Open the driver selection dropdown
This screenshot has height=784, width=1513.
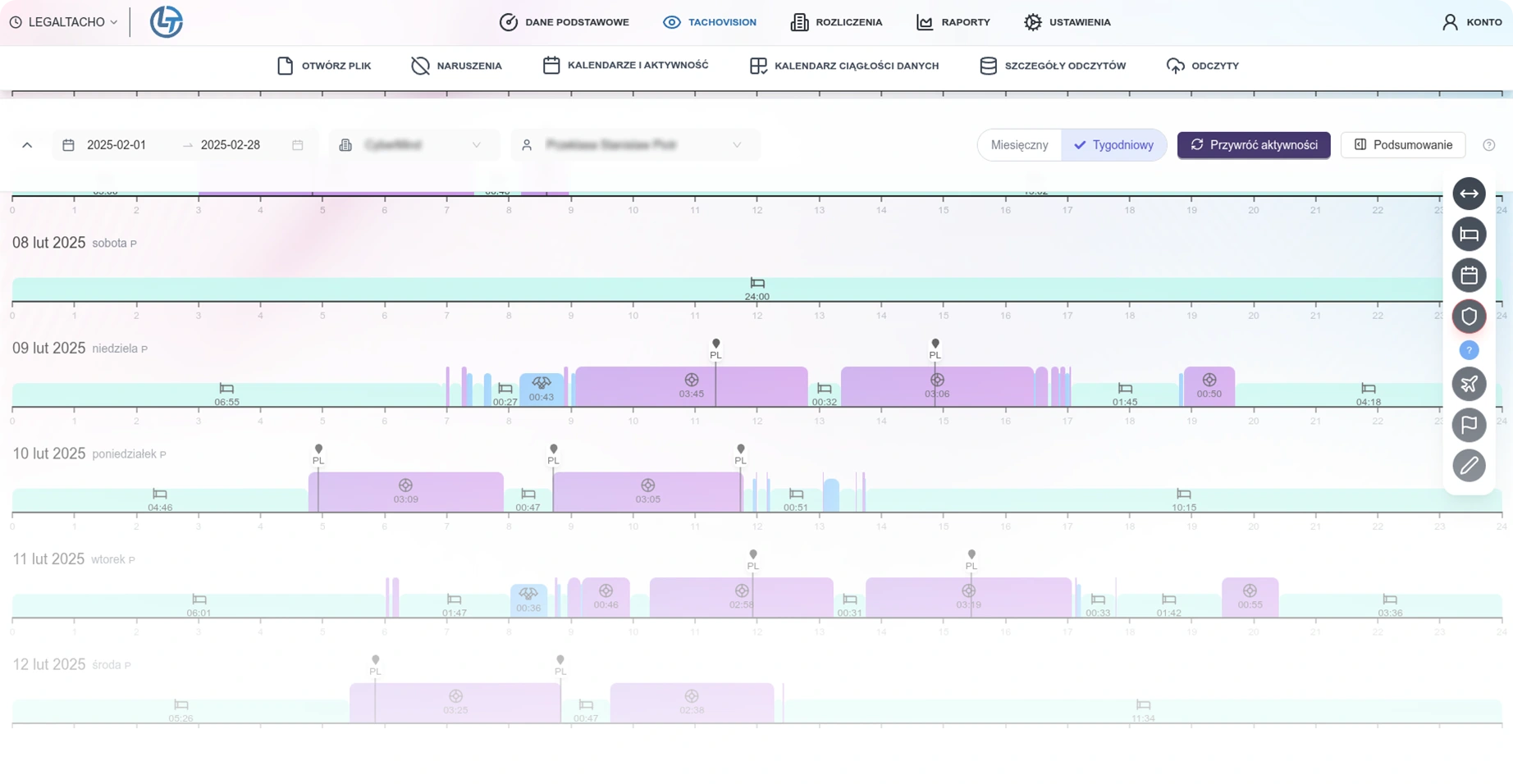point(634,145)
